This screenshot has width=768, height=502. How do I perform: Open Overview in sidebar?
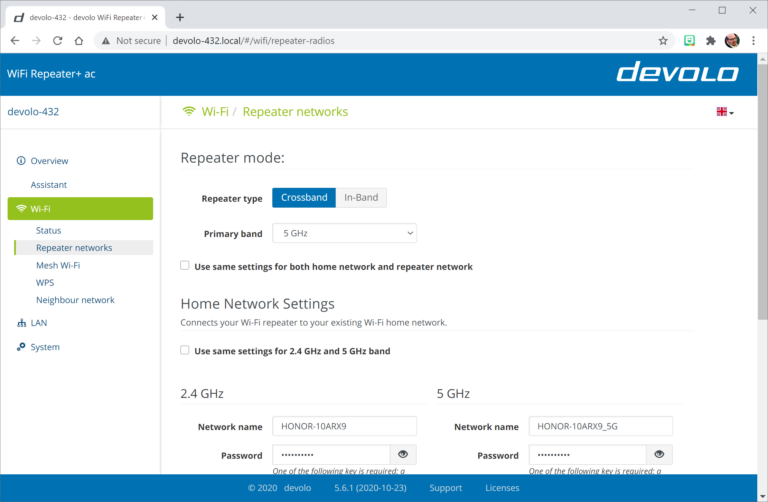[49, 161]
